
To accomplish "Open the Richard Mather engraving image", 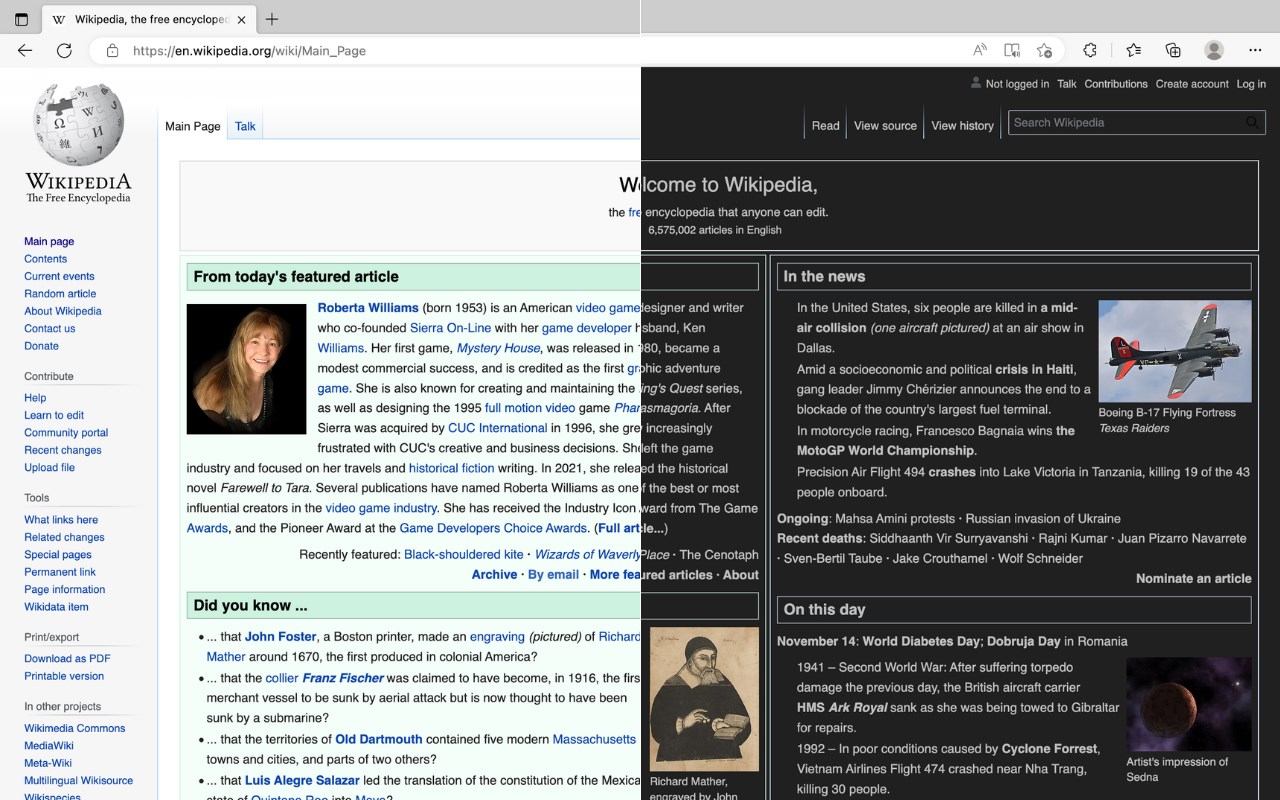I will click(704, 699).
